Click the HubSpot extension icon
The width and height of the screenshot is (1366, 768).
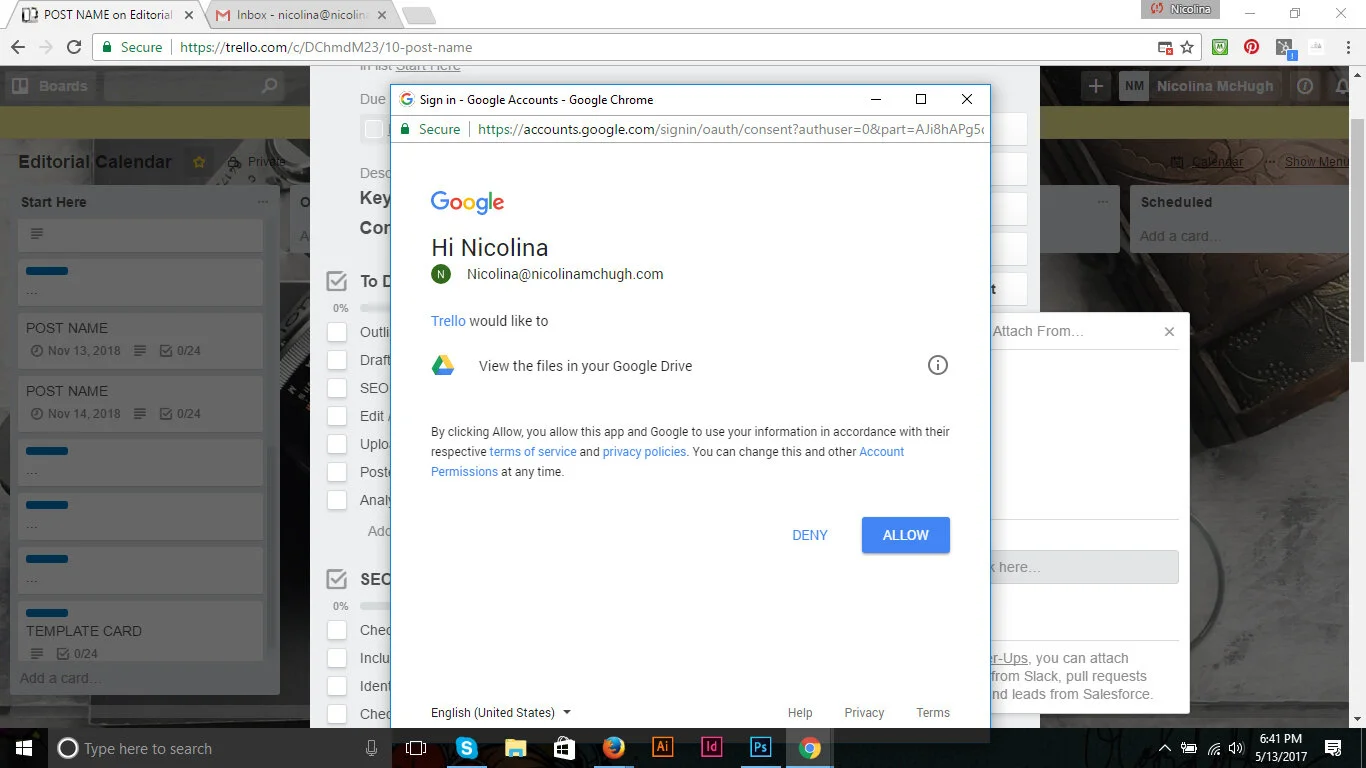[1285, 47]
